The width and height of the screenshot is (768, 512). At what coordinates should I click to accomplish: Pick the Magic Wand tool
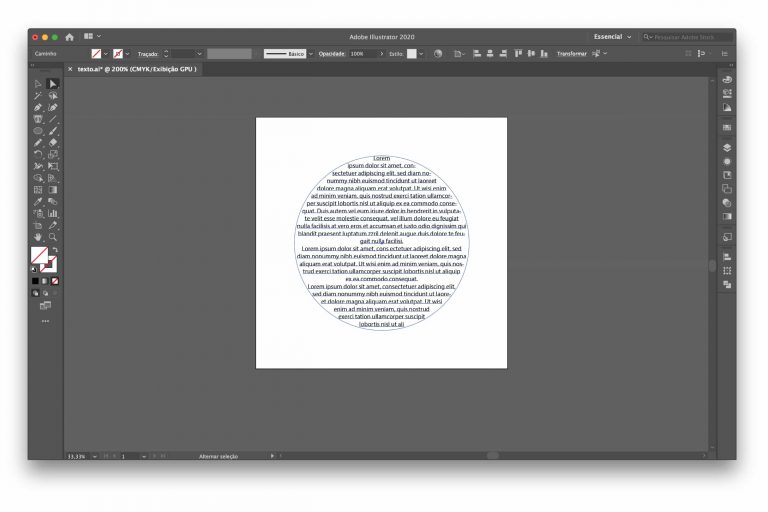point(38,96)
